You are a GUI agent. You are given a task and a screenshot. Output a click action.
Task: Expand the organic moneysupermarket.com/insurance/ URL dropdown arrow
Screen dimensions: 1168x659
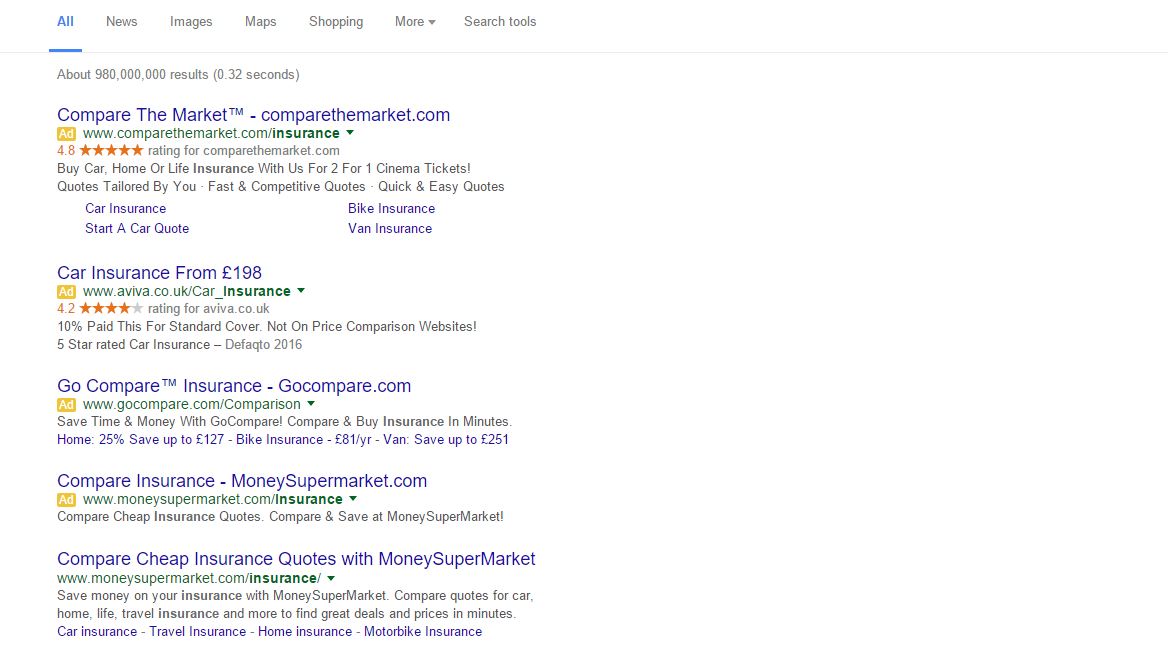tap(331, 578)
